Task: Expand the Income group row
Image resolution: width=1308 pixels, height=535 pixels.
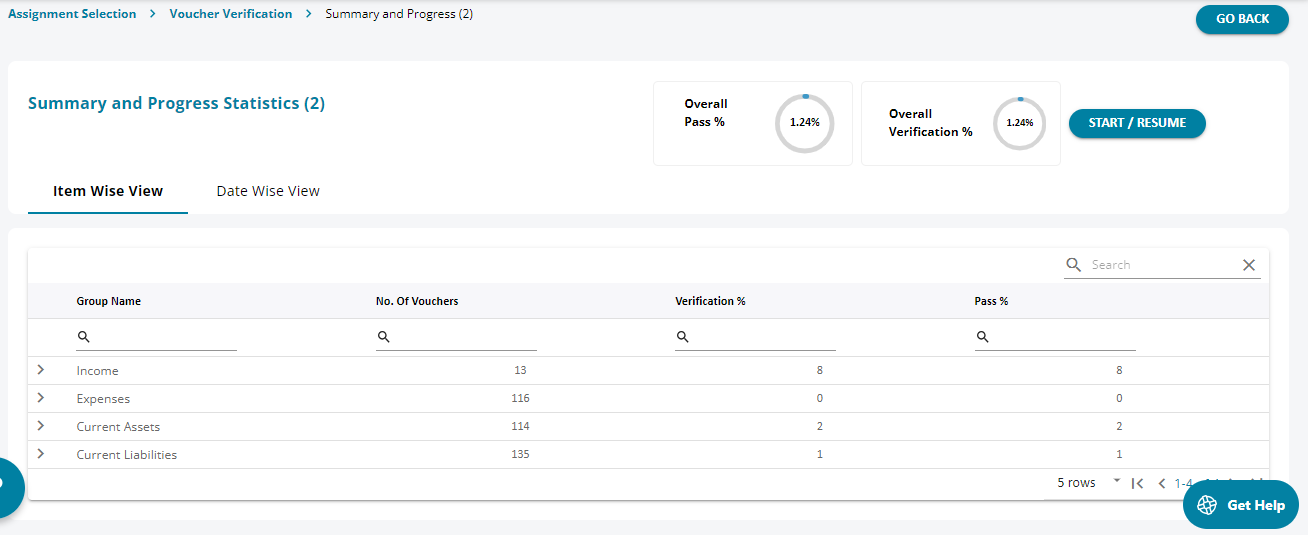Action: 40,370
